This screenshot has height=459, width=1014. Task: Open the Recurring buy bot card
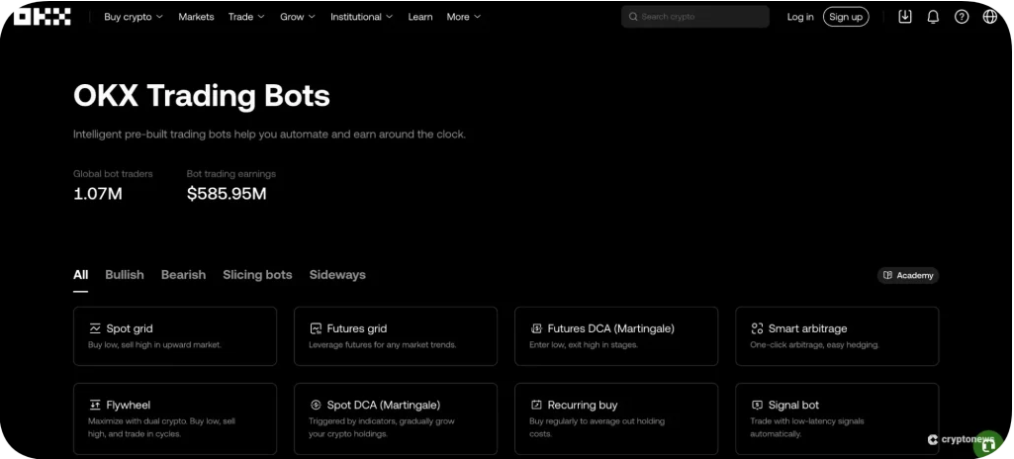coord(616,418)
